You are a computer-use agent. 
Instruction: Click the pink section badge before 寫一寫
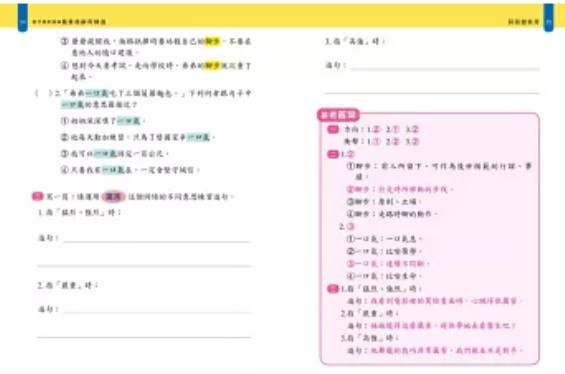click(x=37, y=196)
